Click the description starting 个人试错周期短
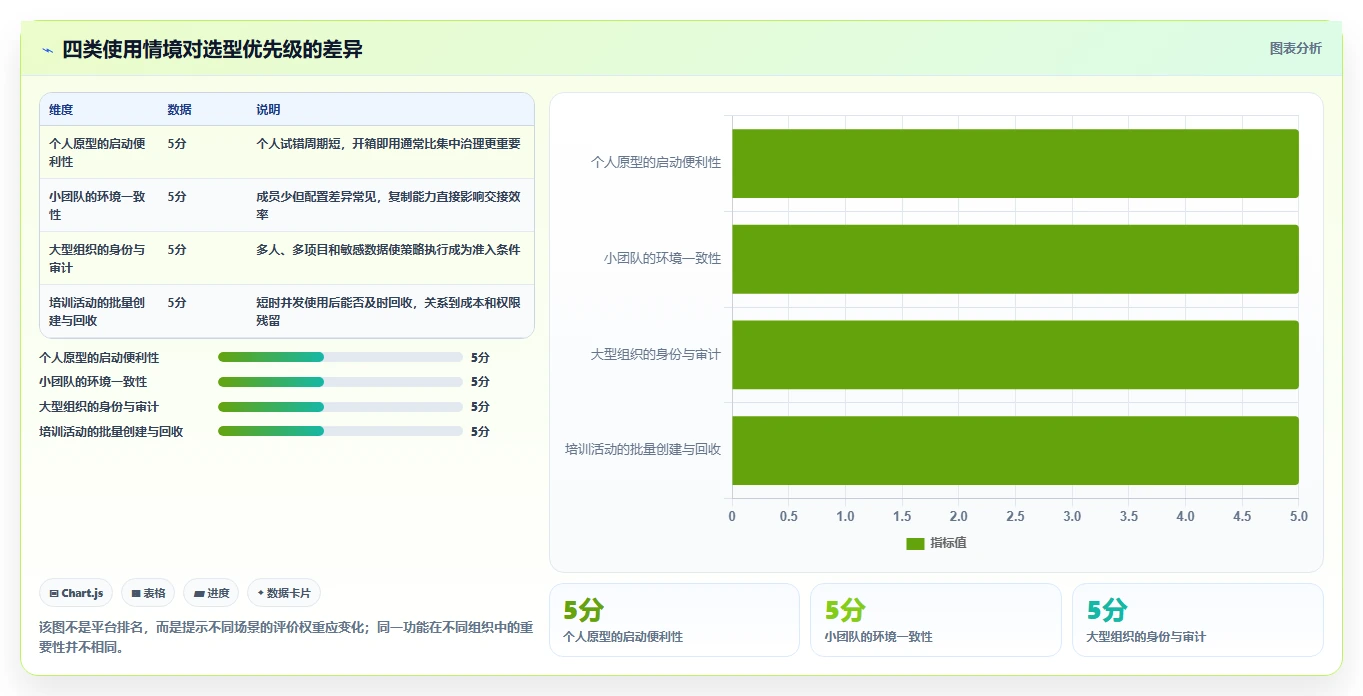This screenshot has width=1363, height=696. 388,144
